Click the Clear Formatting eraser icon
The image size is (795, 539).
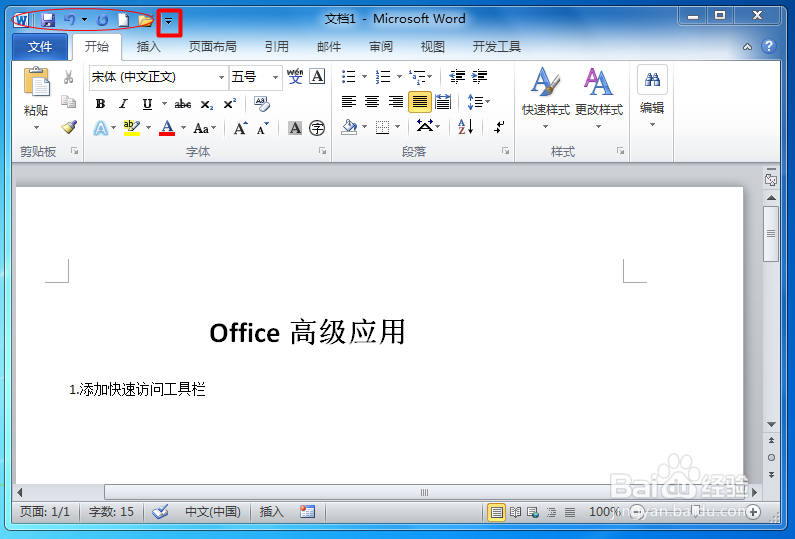tap(262, 104)
